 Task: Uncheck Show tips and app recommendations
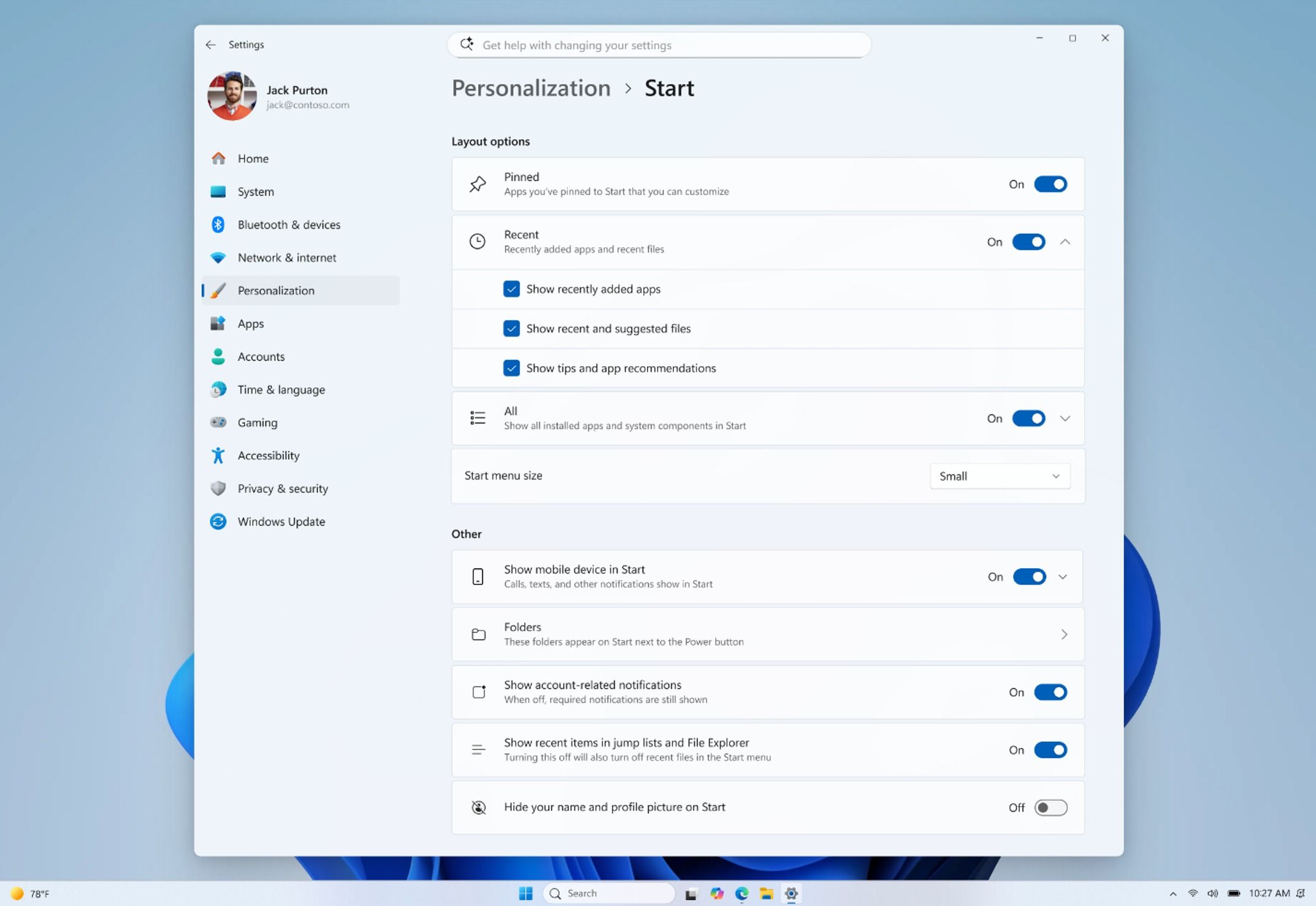[x=511, y=368]
